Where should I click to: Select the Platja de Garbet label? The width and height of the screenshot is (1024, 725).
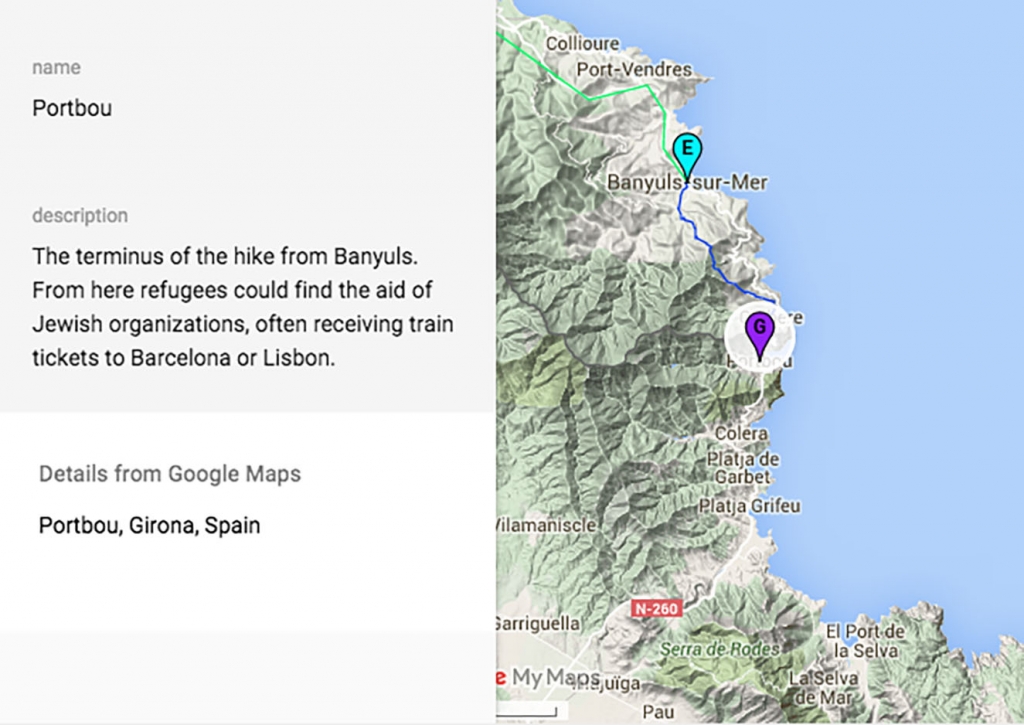(x=742, y=468)
